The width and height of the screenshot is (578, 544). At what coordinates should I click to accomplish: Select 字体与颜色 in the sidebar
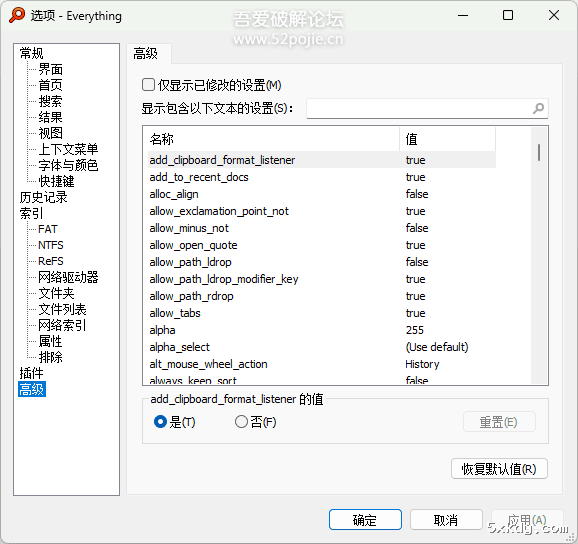[x=69, y=165]
